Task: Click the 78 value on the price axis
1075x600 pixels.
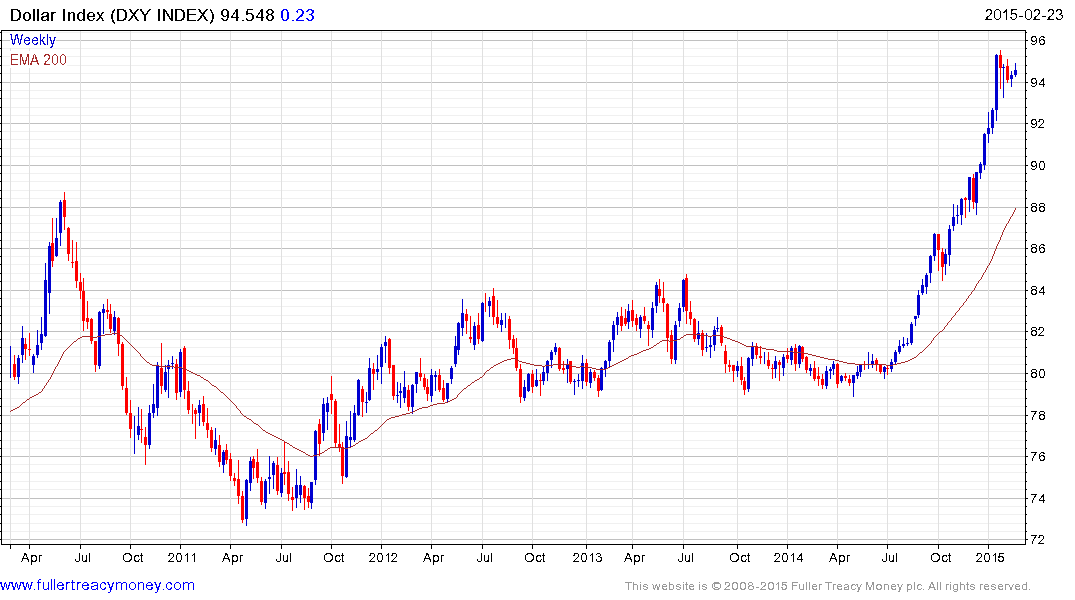Action: tap(1038, 416)
